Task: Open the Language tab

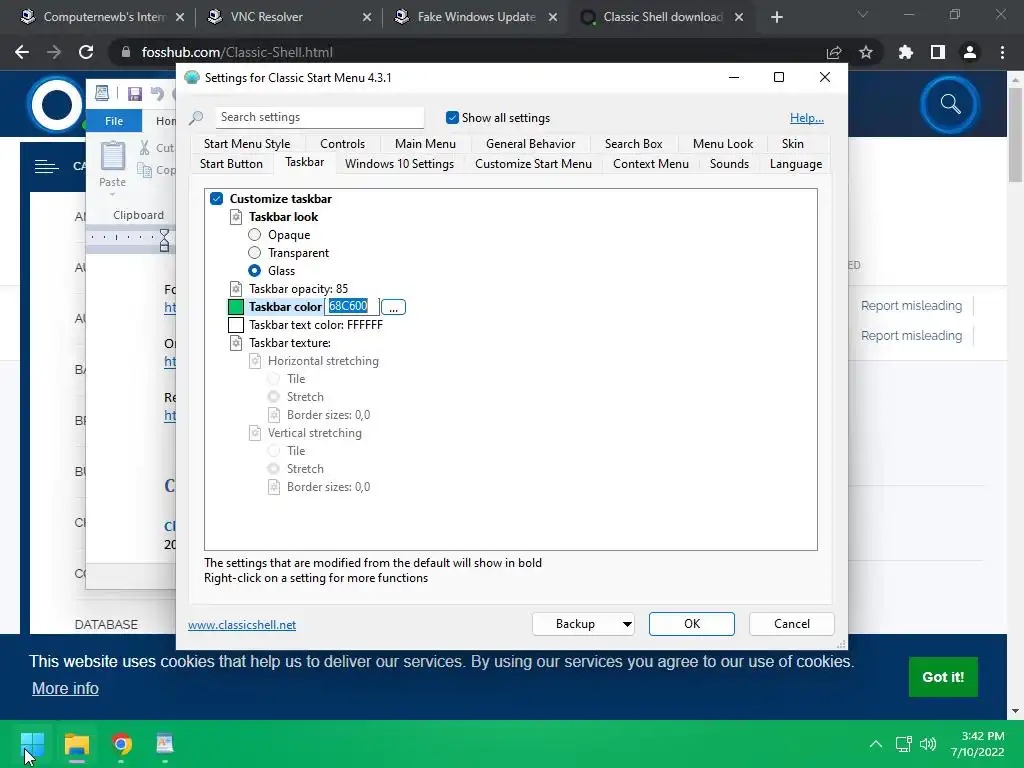Action: pos(795,164)
